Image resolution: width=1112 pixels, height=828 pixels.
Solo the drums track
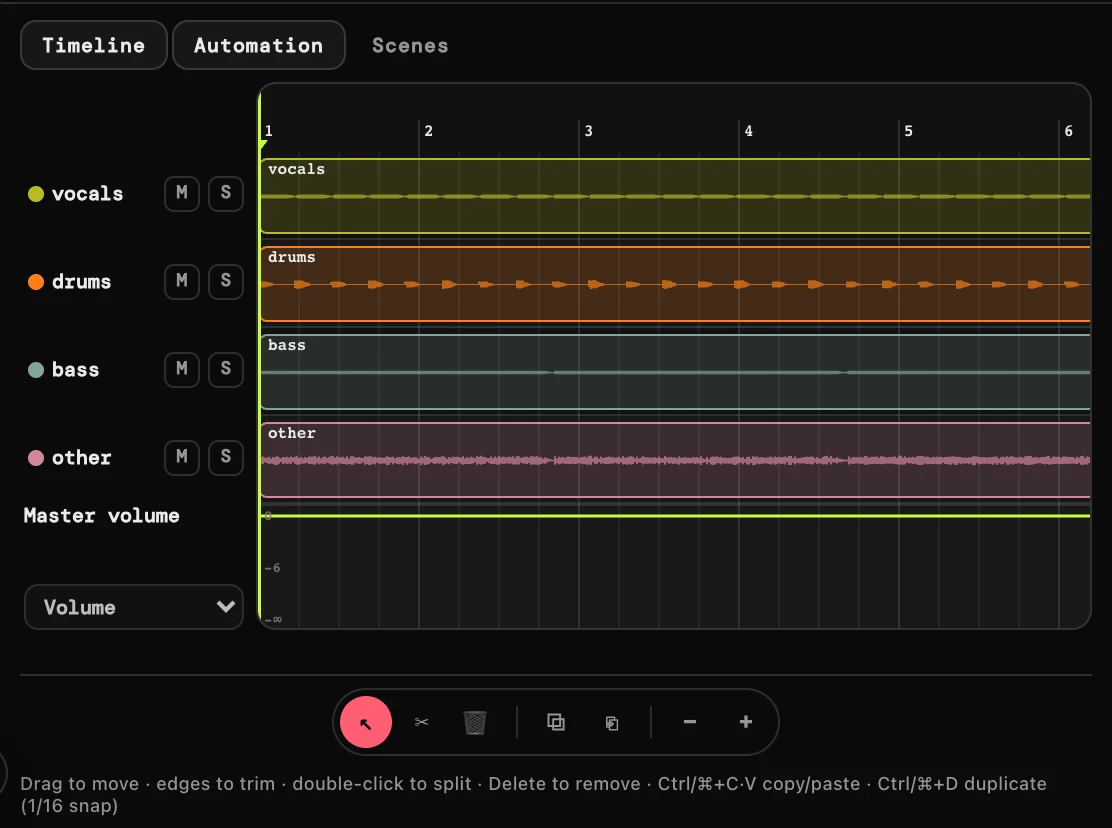click(x=226, y=281)
